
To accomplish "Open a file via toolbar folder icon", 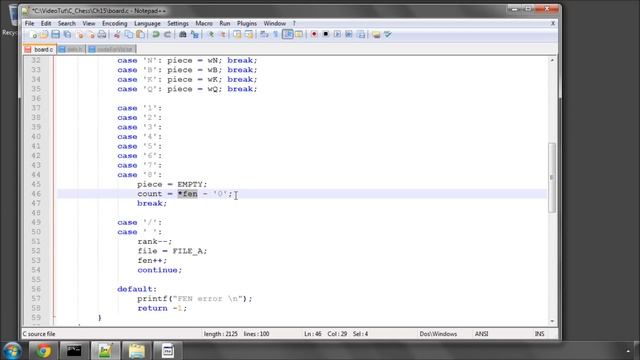I will click(x=44, y=35).
